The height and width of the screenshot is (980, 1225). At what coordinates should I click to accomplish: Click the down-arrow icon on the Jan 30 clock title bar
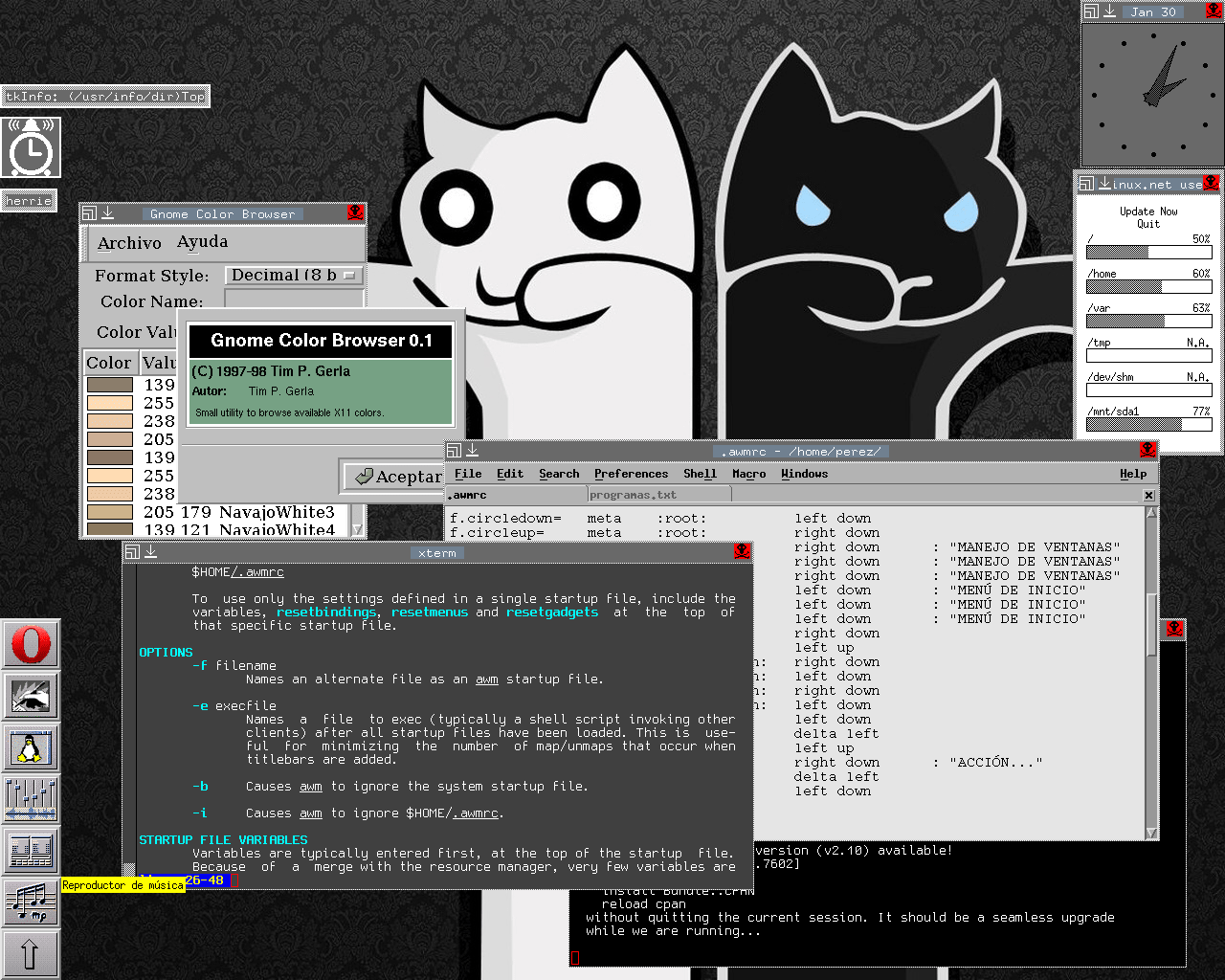tap(1109, 11)
